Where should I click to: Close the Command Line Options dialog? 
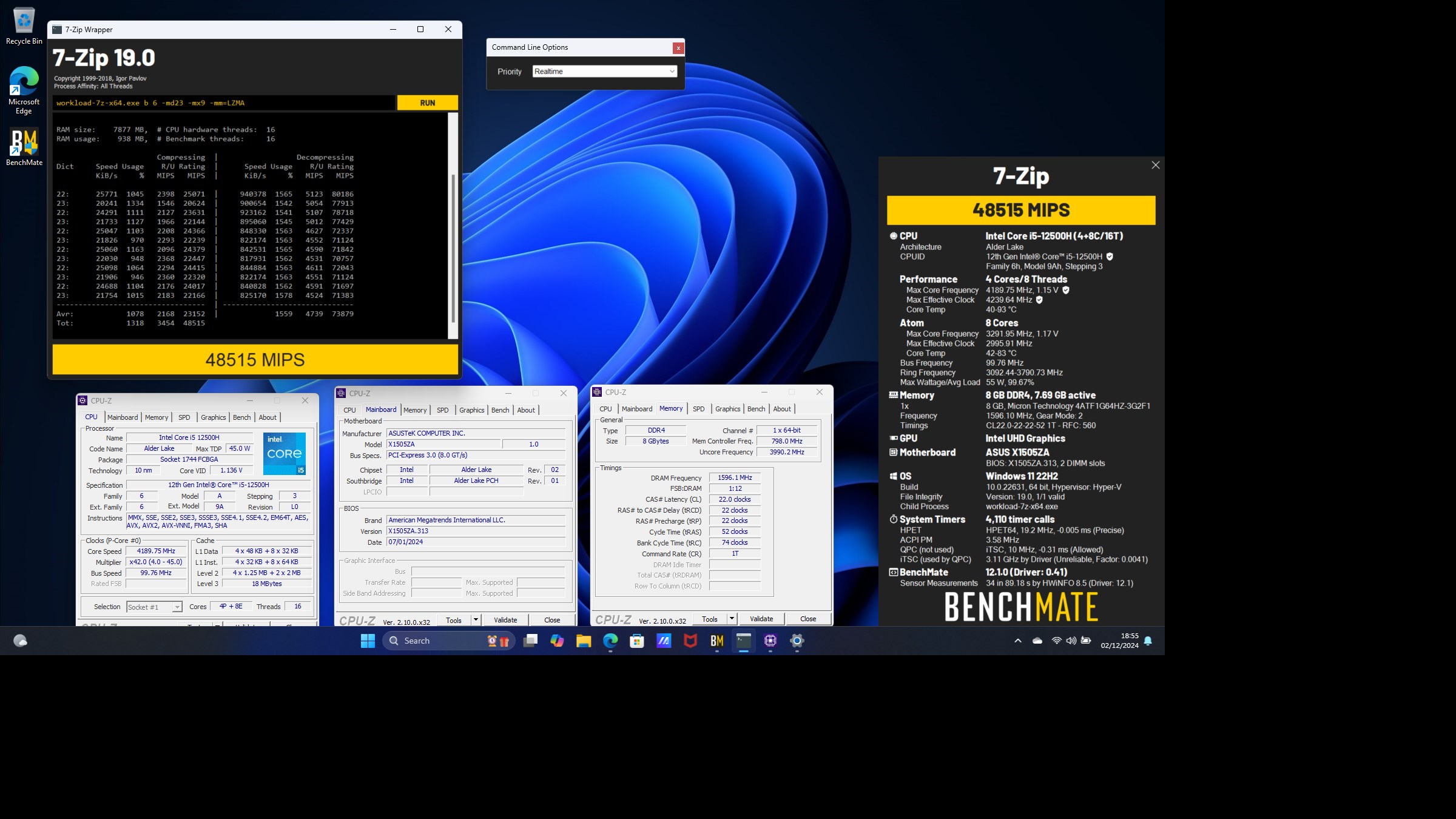(x=678, y=48)
